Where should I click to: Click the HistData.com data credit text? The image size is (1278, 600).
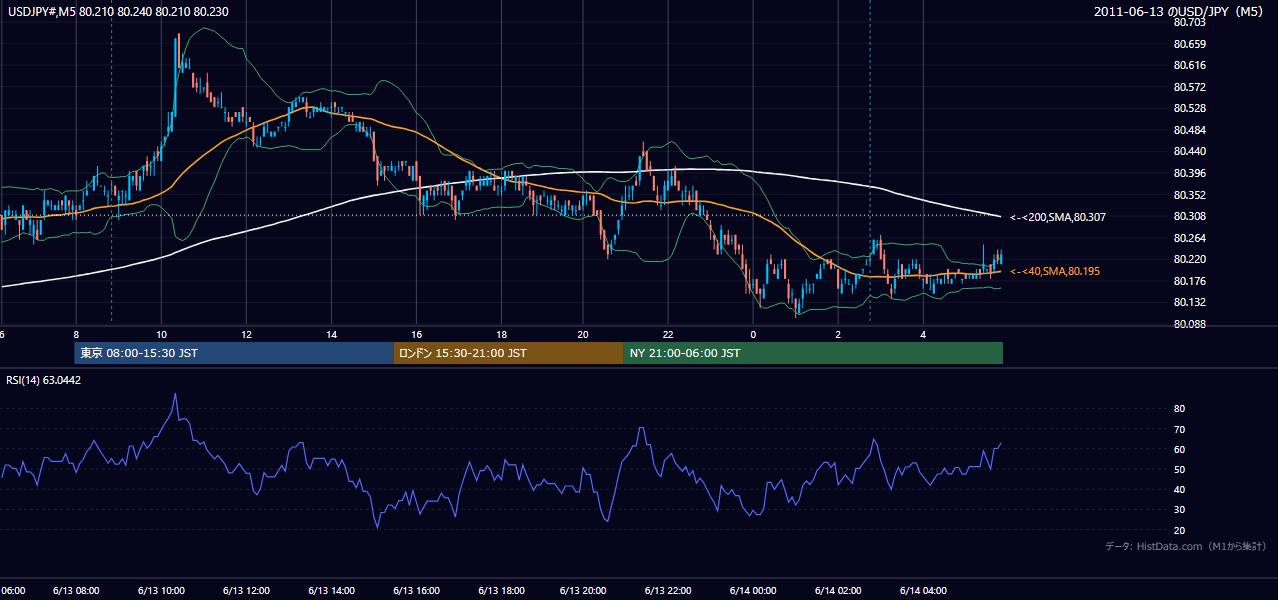1186,546
